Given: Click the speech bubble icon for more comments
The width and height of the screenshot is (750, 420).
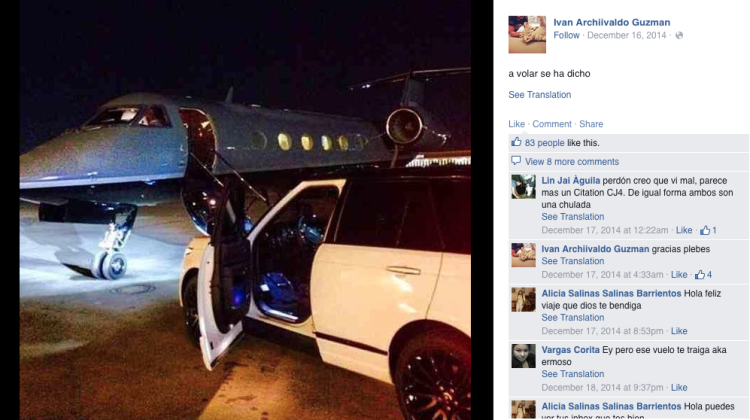Looking at the screenshot, I should 516,161.
